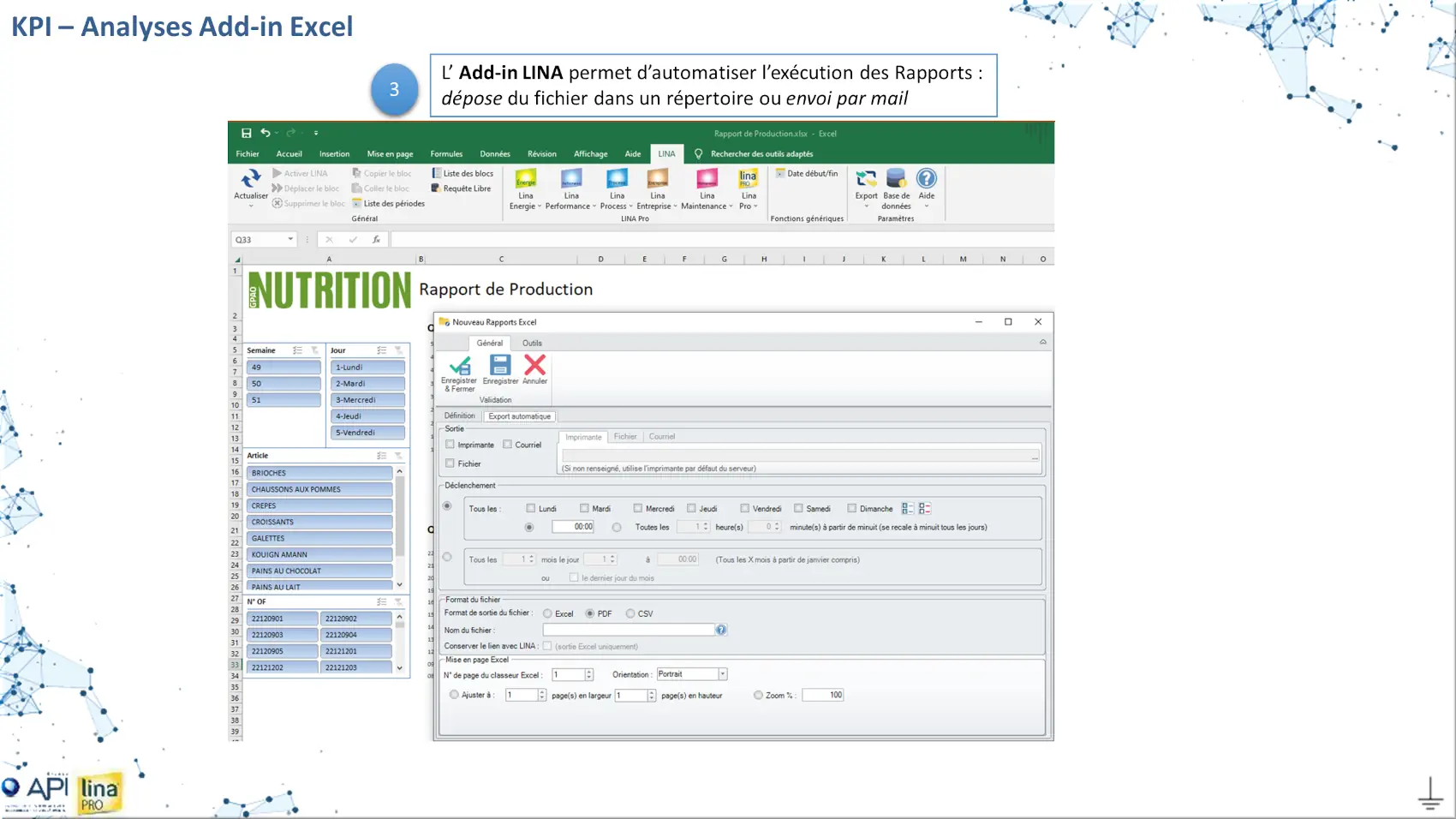
Task: Switch to the Formules ribbon tab
Action: tap(446, 154)
